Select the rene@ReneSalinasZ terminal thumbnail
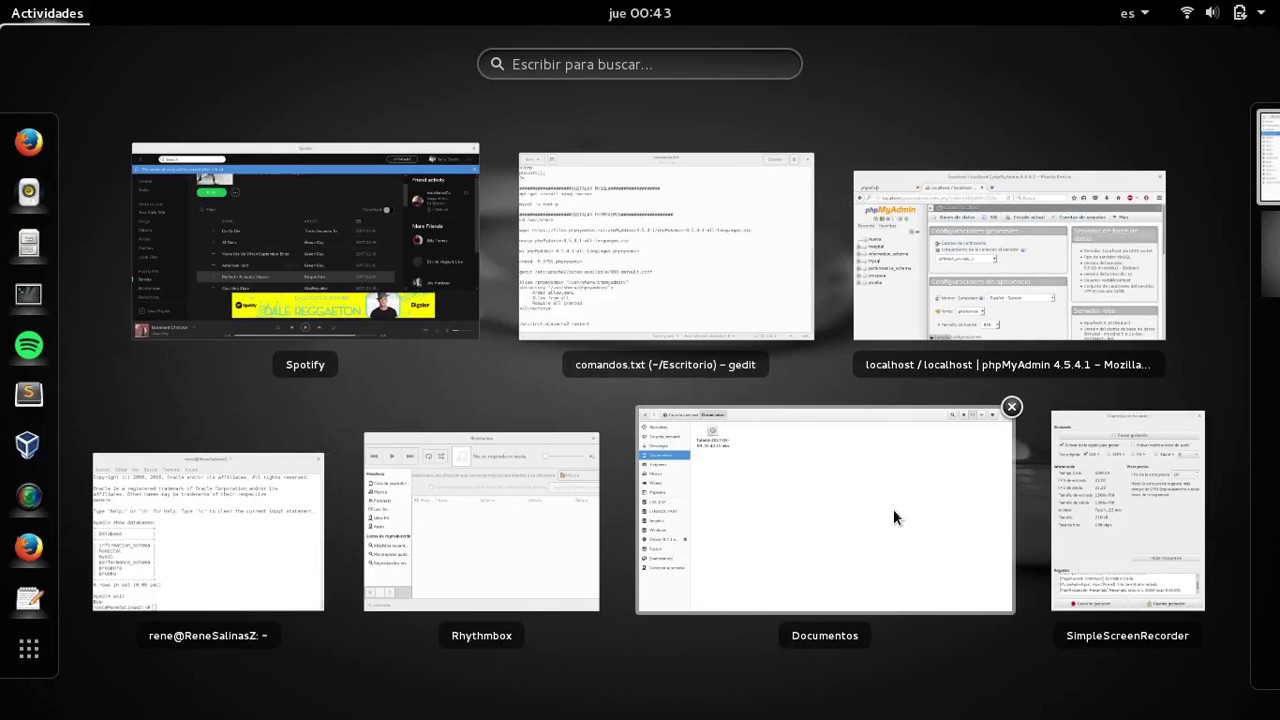 208,532
